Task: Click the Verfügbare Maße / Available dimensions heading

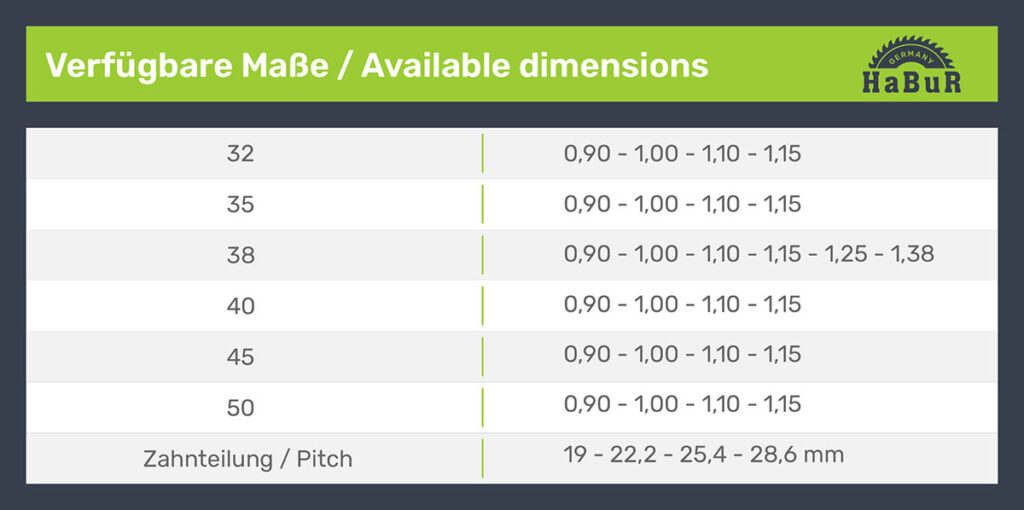Action: click(x=377, y=66)
